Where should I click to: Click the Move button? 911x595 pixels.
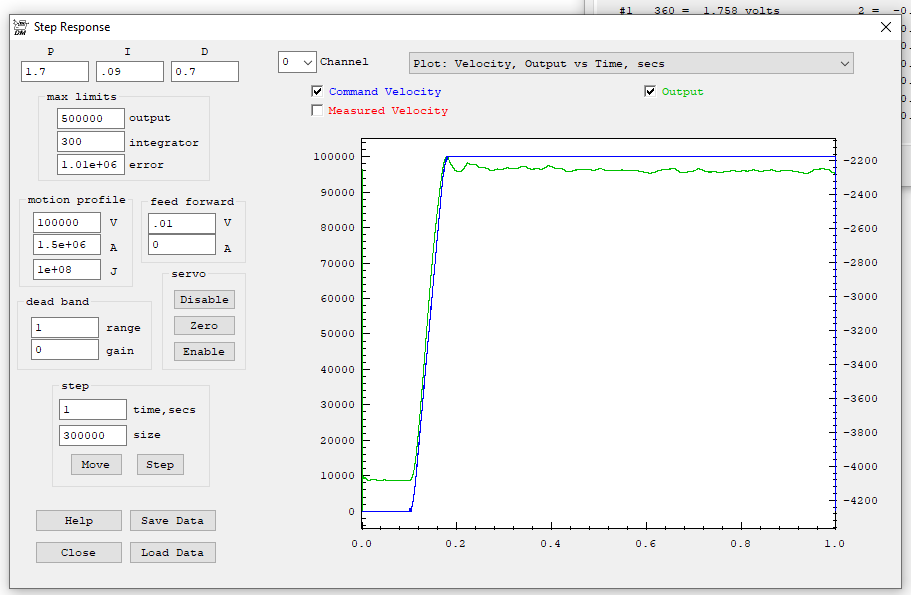(x=96, y=465)
